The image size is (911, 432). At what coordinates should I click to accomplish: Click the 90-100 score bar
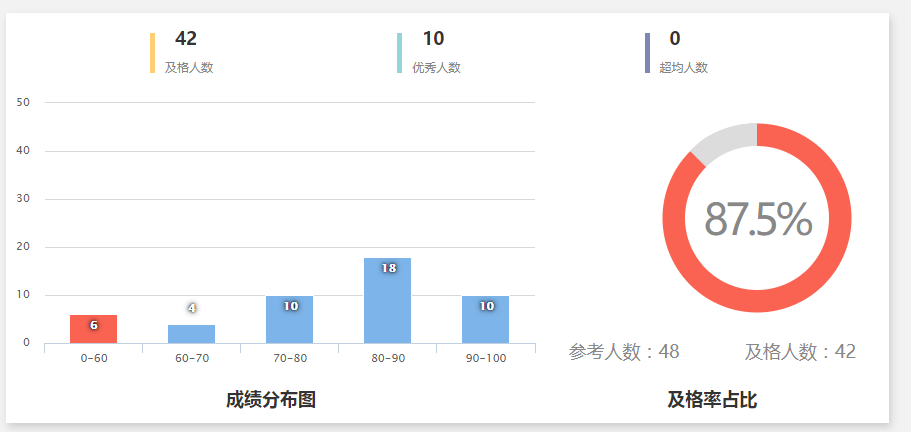tap(485, 320)
